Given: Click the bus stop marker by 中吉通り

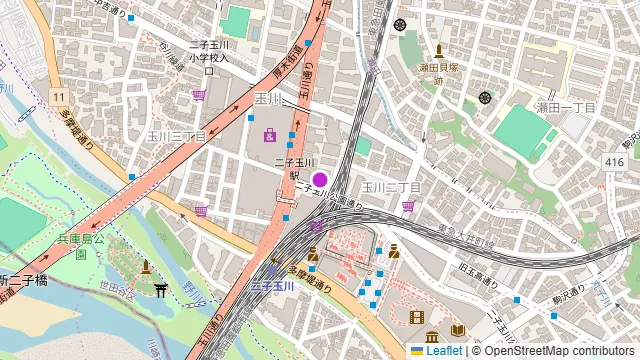Looking at the screenshot, I should 131,18.
